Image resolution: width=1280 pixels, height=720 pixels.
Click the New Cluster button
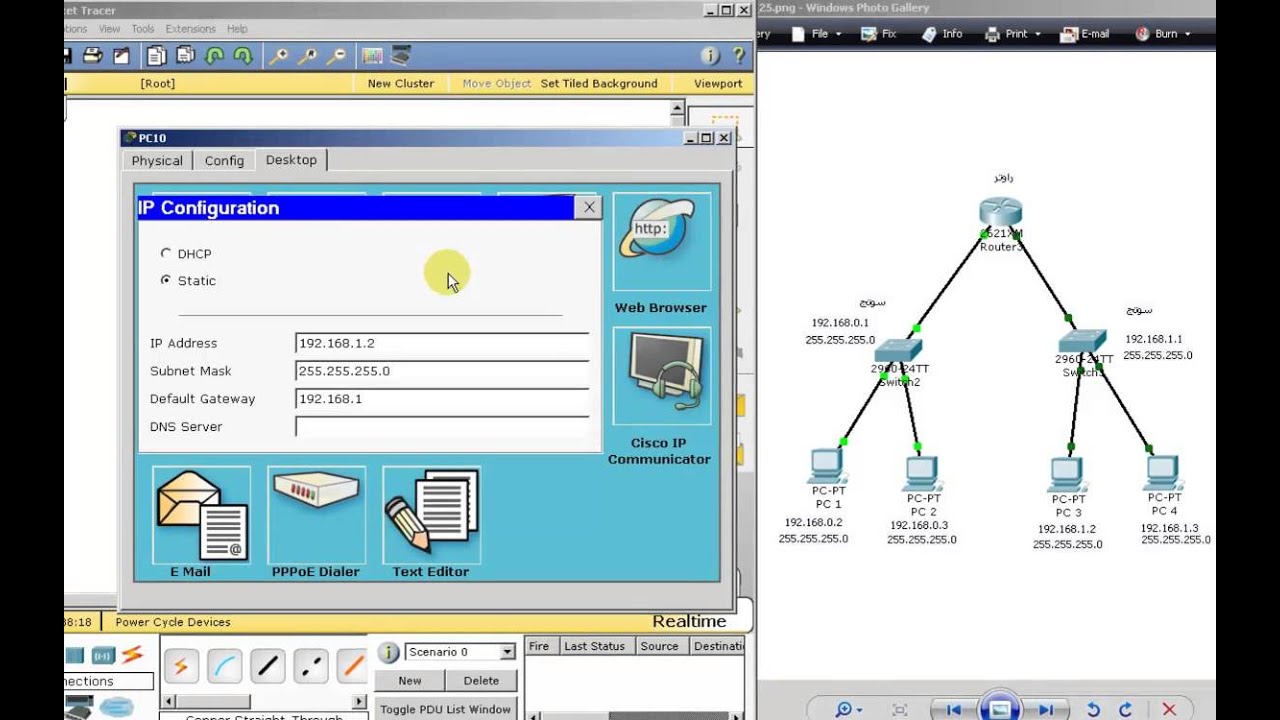point(401,83)
